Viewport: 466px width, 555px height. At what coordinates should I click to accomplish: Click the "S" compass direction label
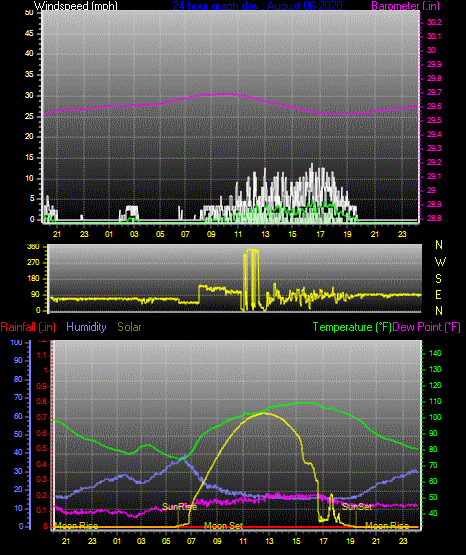tap(438, 279)
